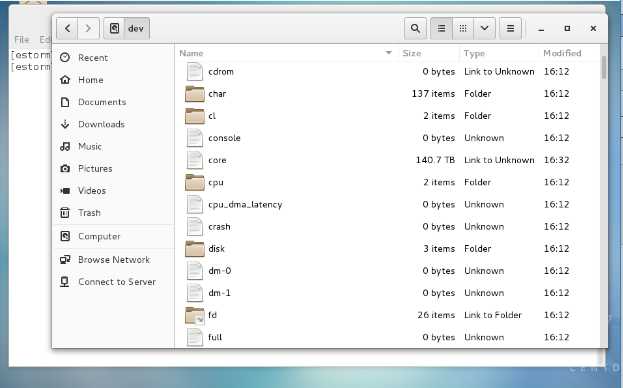
Task: Open search with the magnifier icon
Action: tap(415, 28)
